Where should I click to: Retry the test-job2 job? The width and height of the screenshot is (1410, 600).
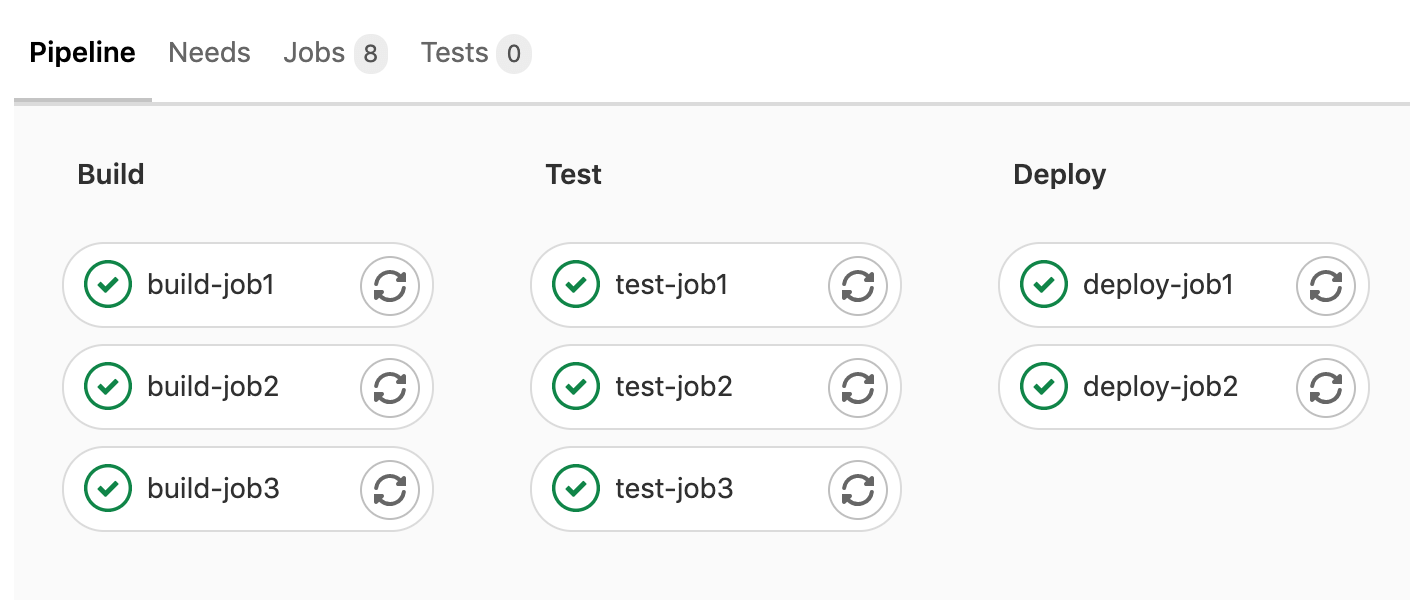coord(858,387)
